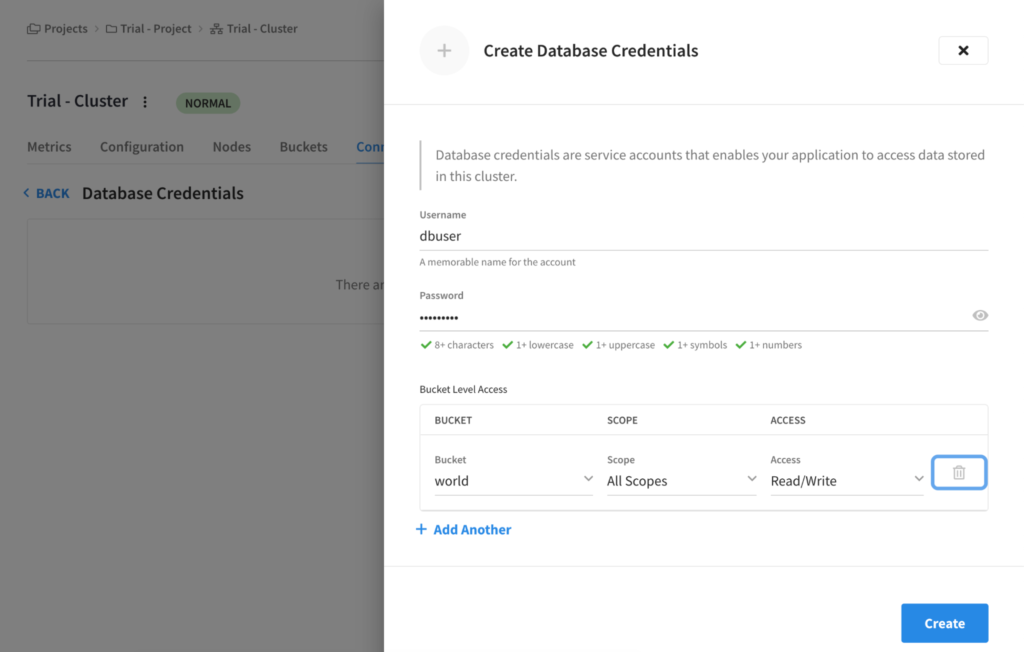
Task: Switch to the Configuration tab
Action: (142, 147)
